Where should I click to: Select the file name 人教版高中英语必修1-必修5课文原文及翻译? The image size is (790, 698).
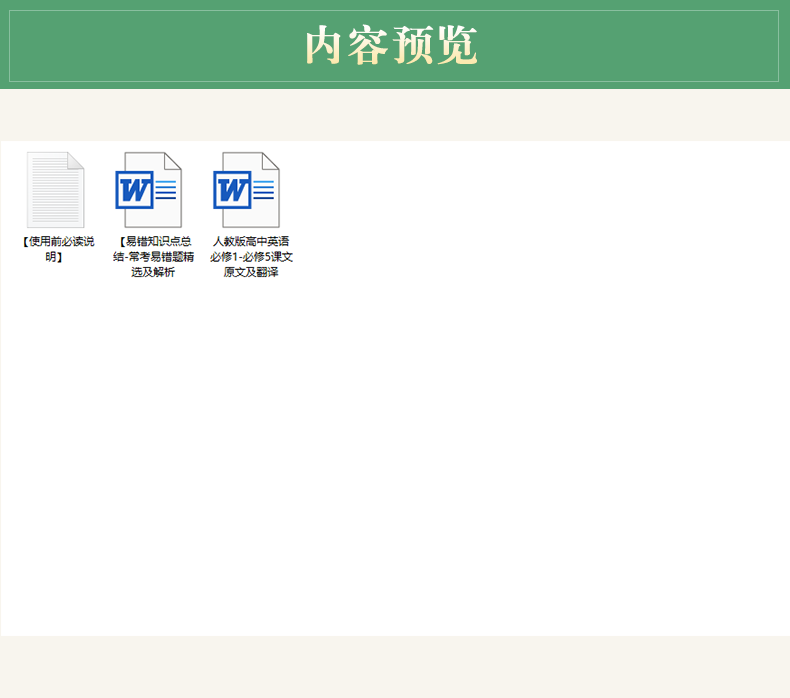[251, 257]
